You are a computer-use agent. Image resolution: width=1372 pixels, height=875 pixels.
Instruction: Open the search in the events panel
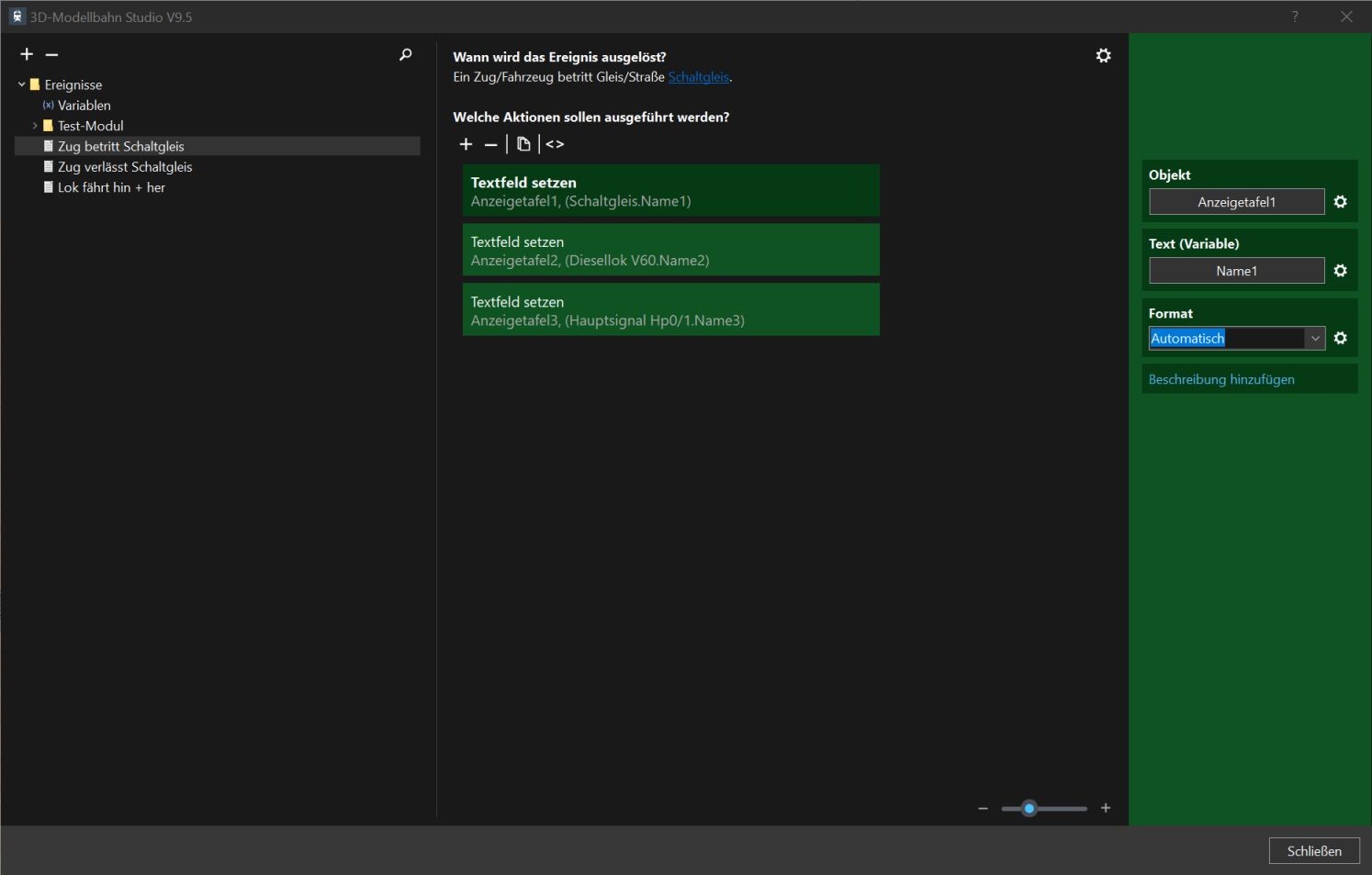coord(405,55)
